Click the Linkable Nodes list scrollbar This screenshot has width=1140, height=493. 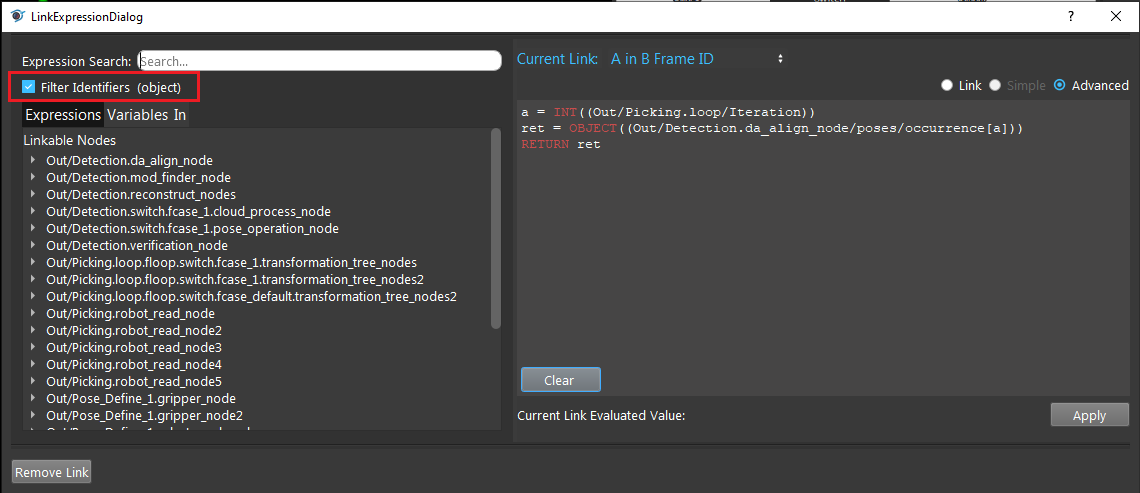496,229
